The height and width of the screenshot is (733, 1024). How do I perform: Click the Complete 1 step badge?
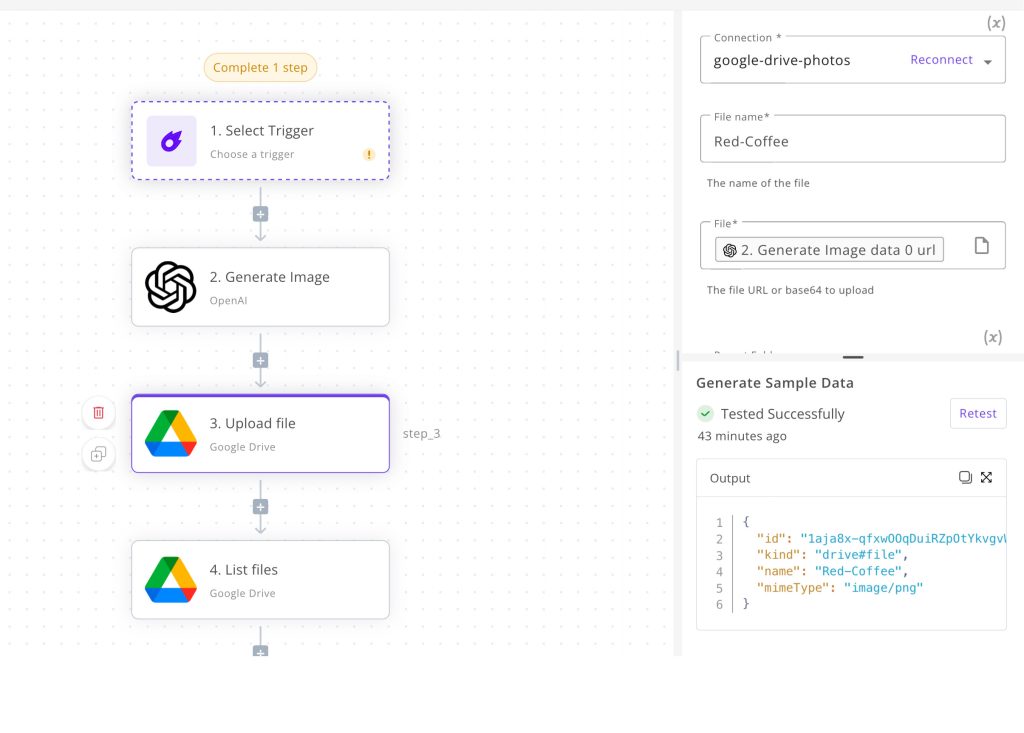260,67
